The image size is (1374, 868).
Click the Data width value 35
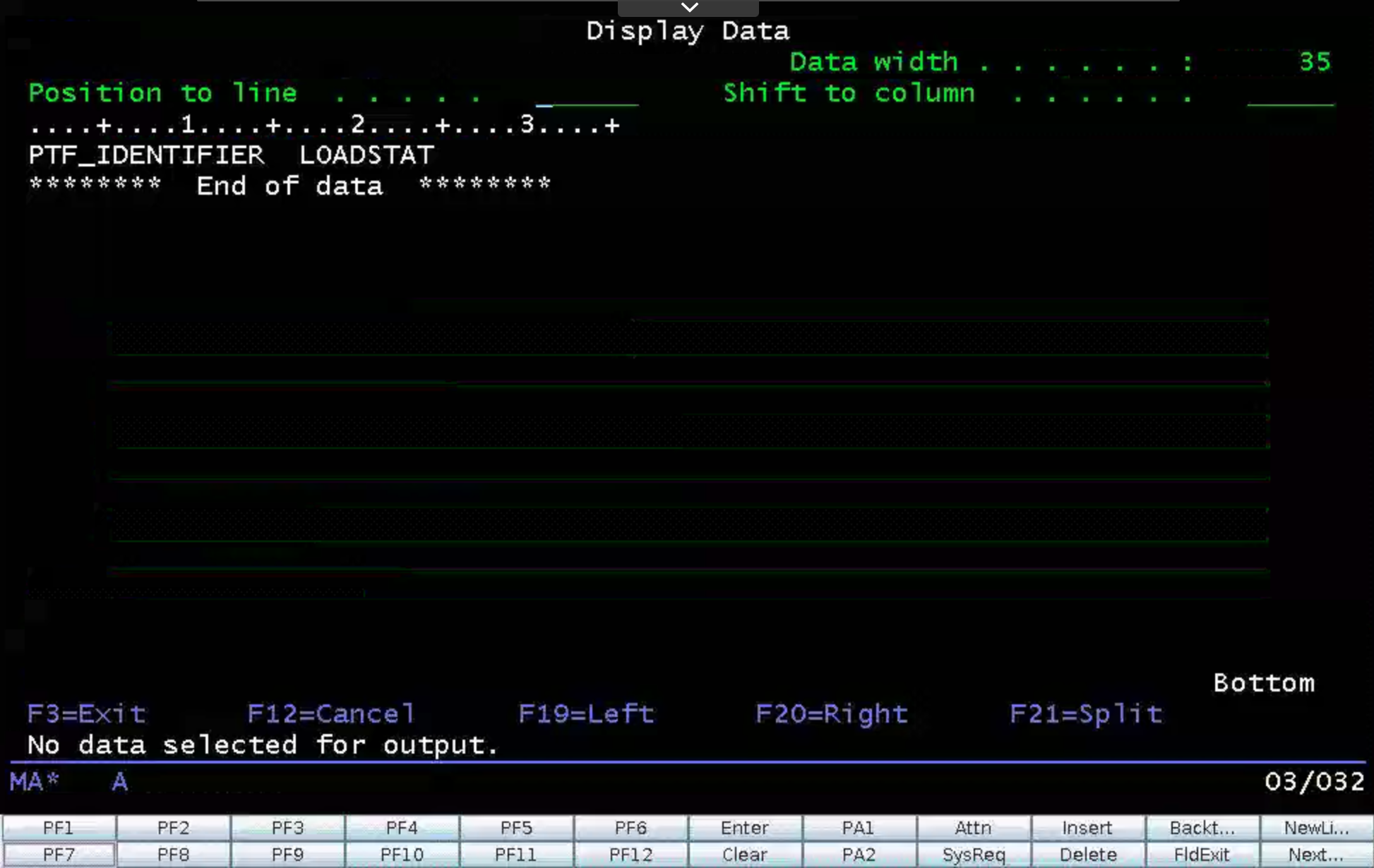click(x=1315, y=62)
